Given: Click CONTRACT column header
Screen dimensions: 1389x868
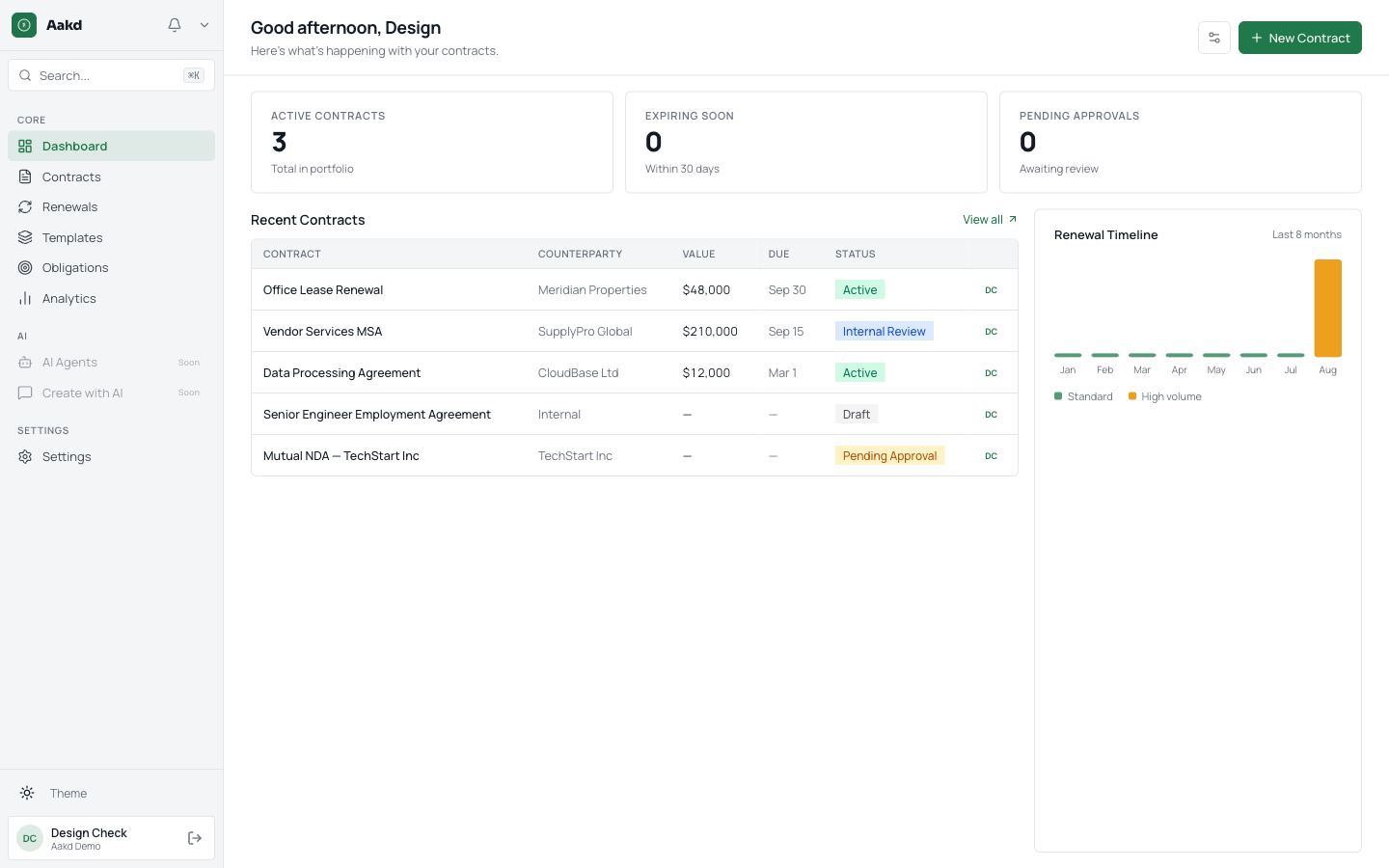Looking at the screenshot, I should pyautogui.click(x=292, y=255).
